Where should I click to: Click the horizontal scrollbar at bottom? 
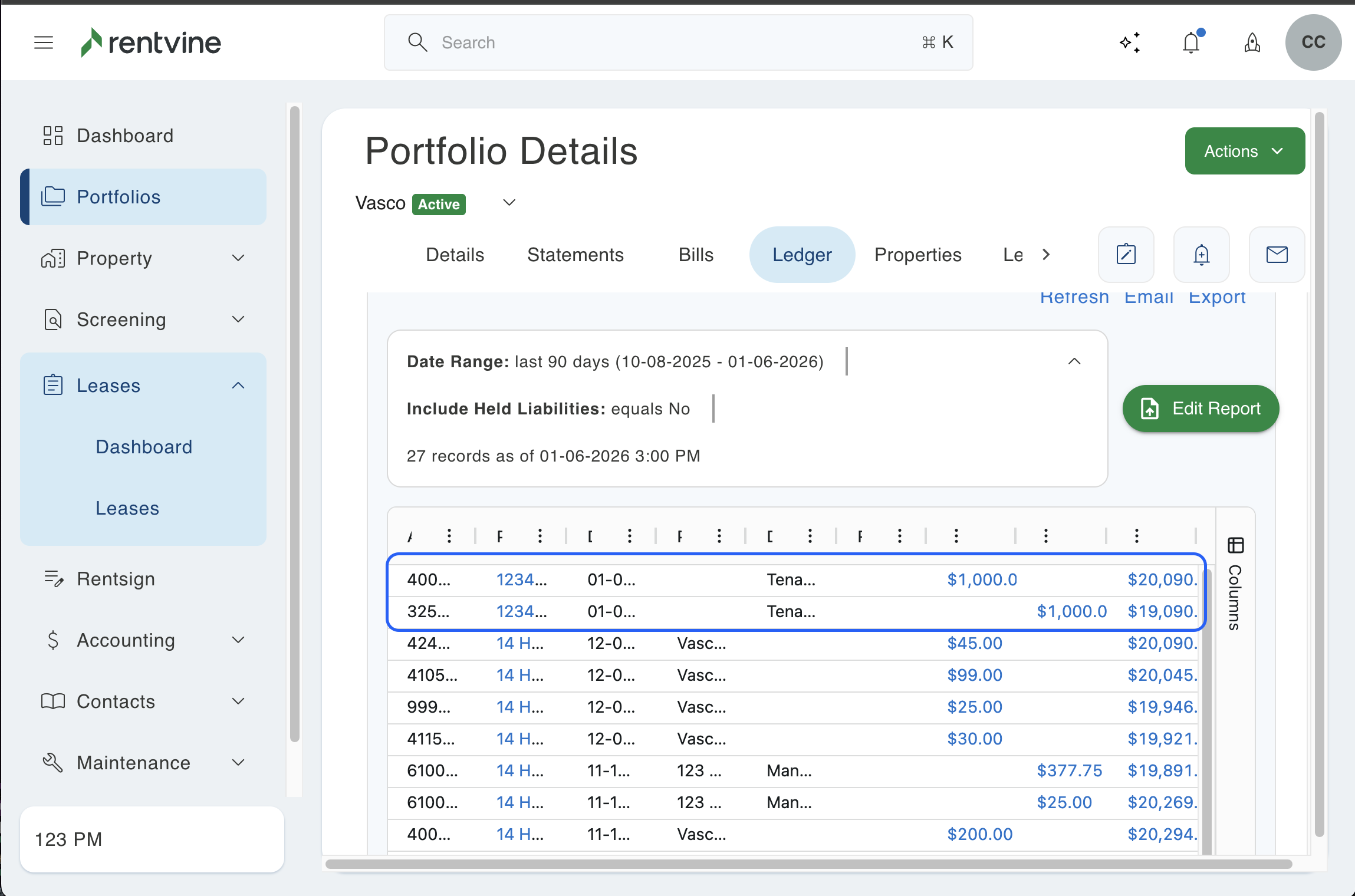pyautogui.click(x=808, y=864)
